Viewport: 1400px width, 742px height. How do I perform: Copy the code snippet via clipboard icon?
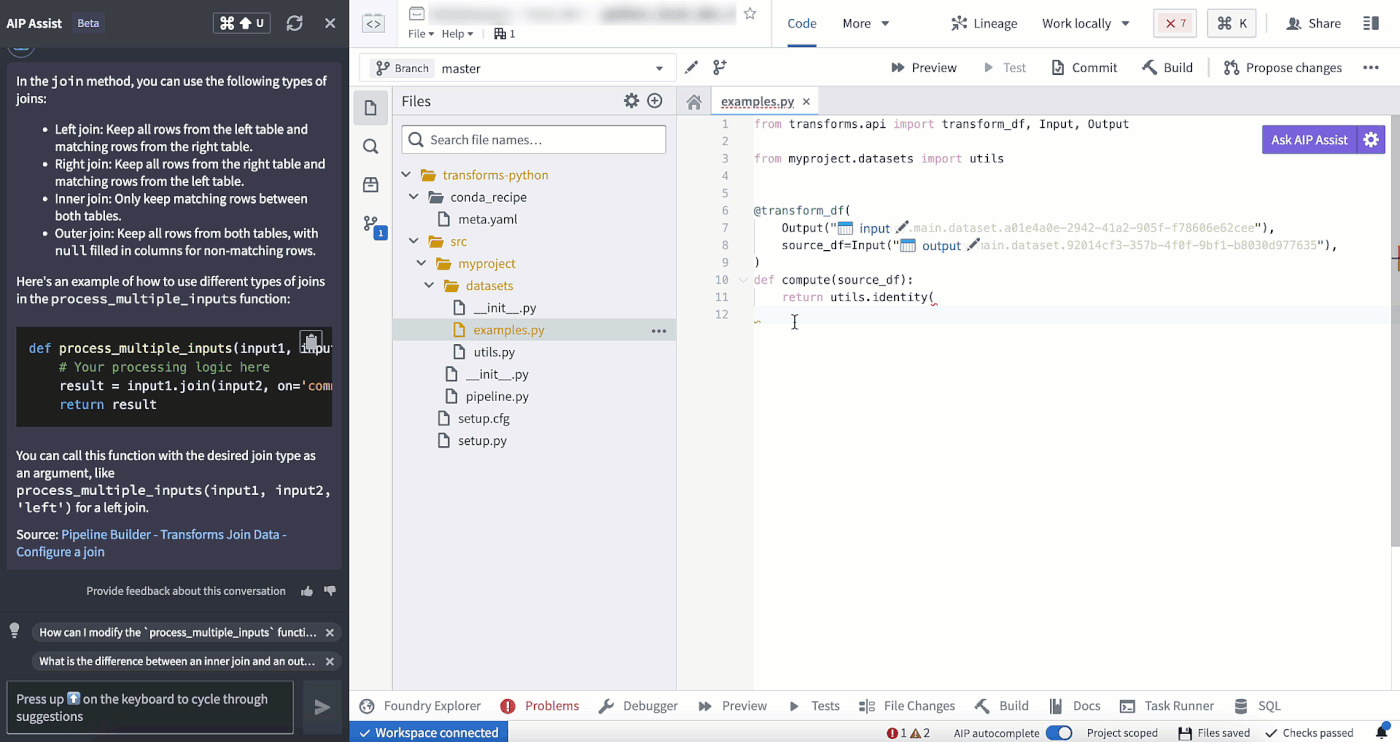point(311,341)
